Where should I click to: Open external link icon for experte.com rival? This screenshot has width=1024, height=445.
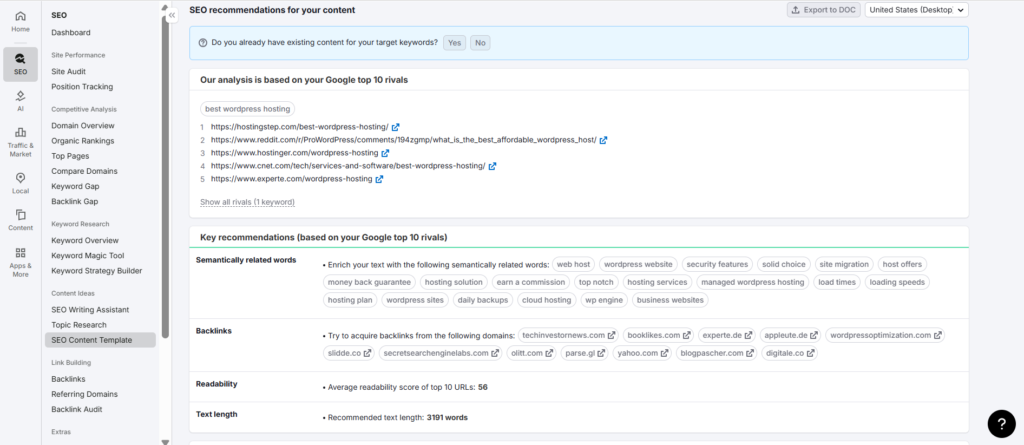click(x=379, y=179)
